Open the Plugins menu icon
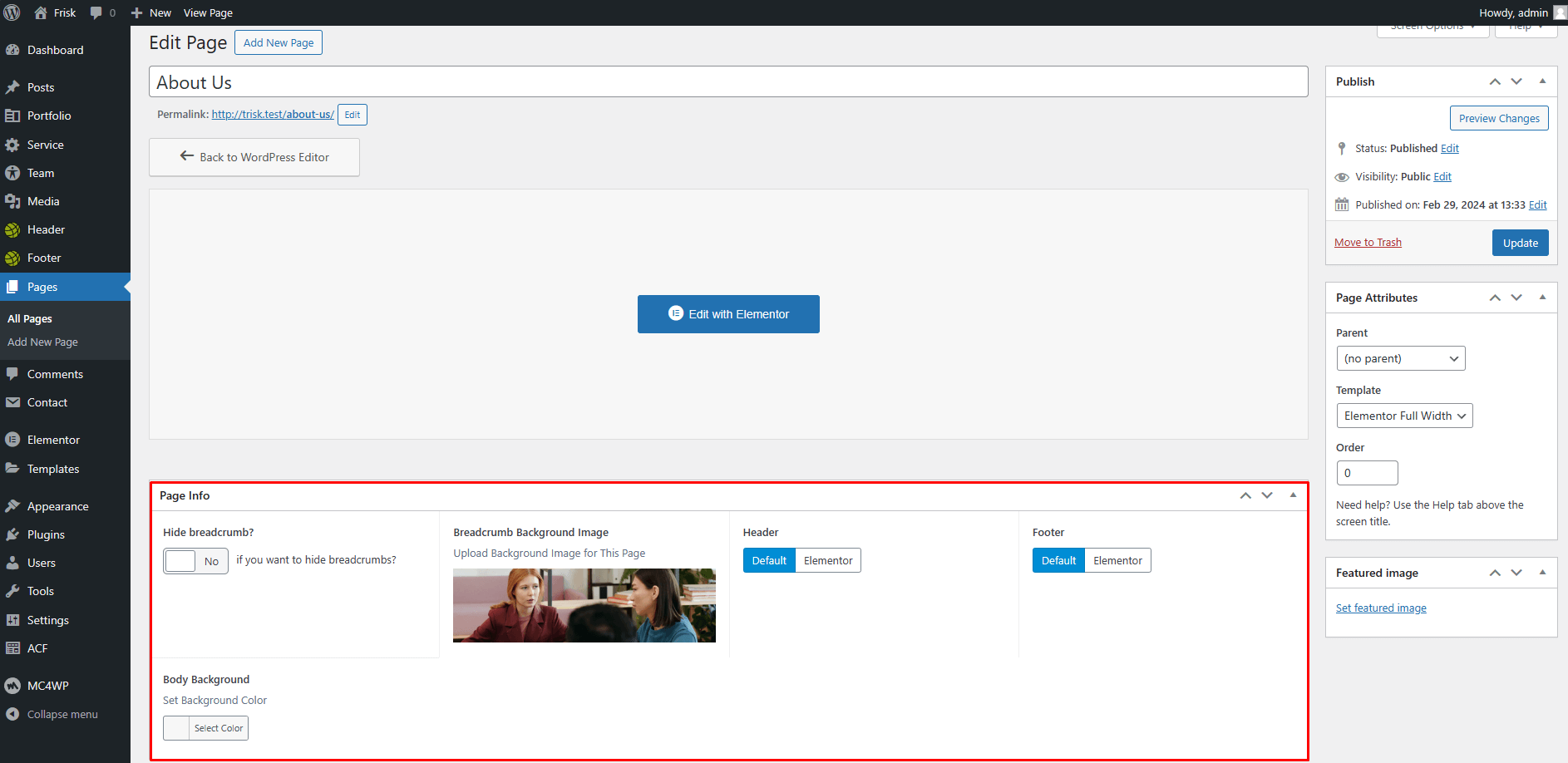Screen dimensions: 1568x763 (x=12, y=534)
